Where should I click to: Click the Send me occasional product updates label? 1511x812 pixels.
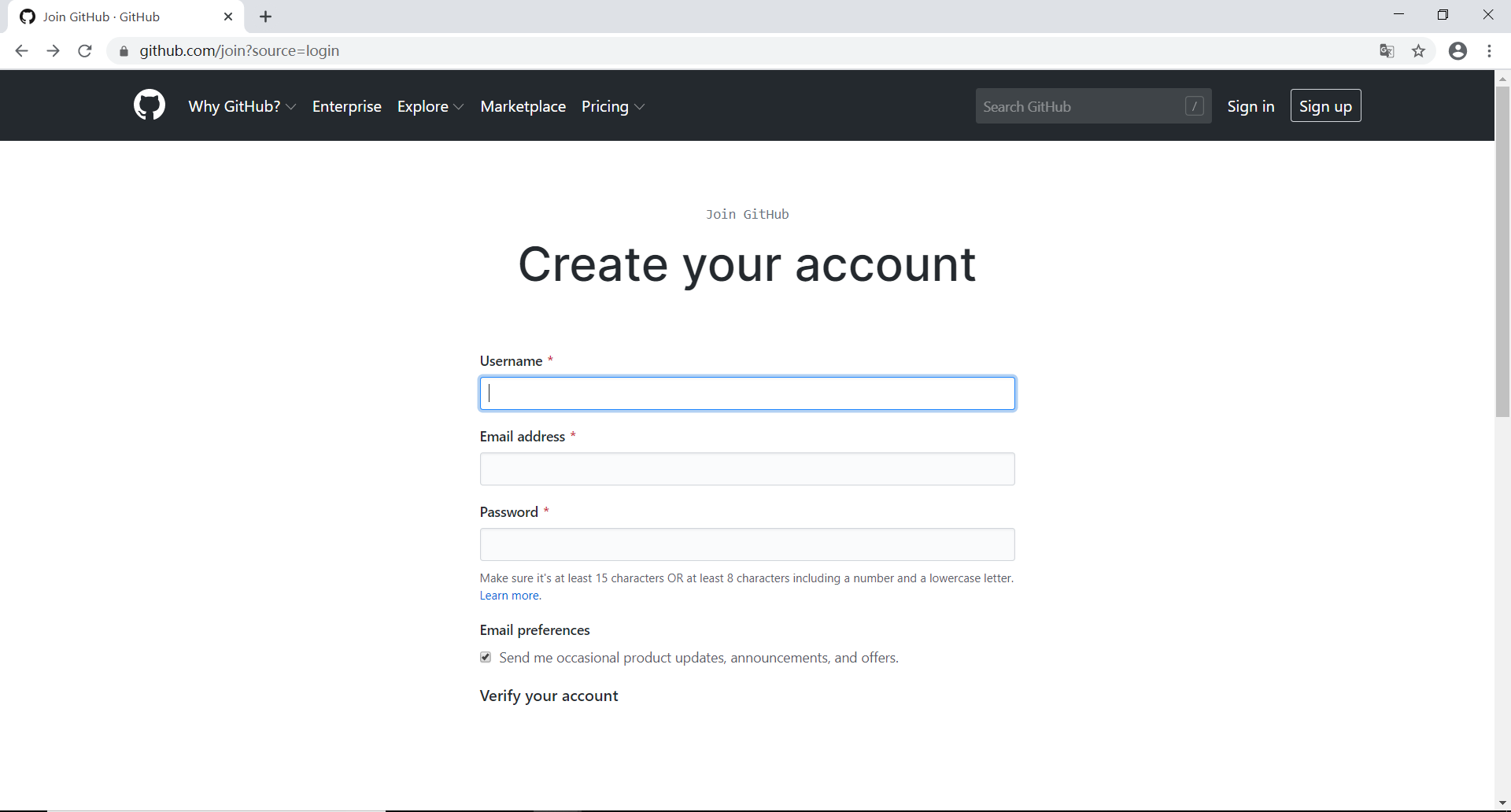pyautogui.click(x=699, y=658)
